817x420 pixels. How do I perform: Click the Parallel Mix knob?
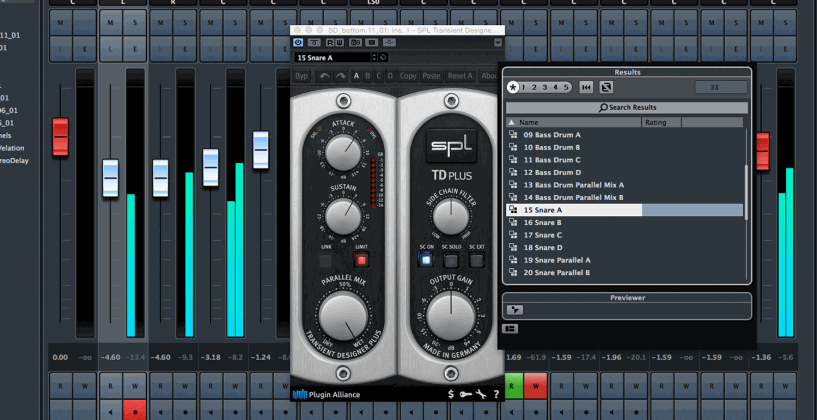click(343, 316)
